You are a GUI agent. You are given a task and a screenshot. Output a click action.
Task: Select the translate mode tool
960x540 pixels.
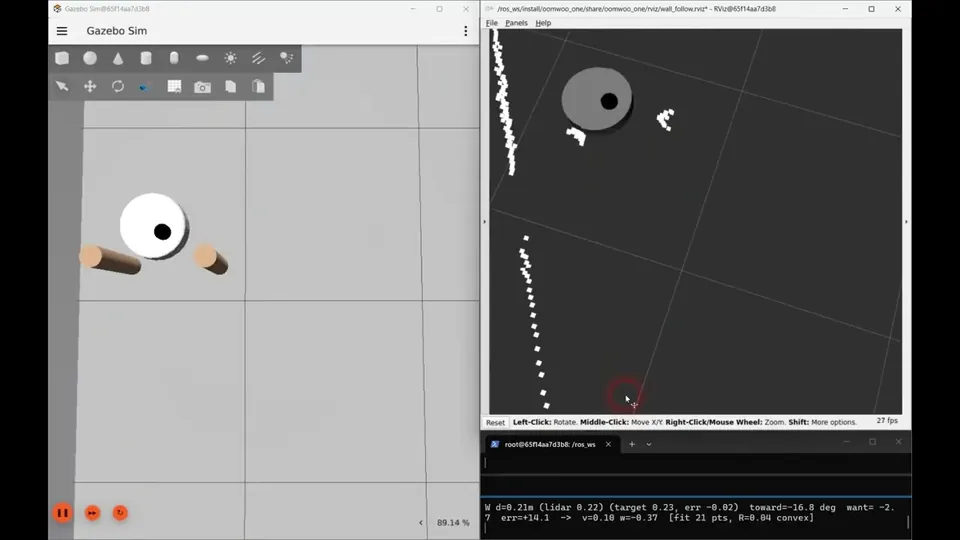coord(90,86)
